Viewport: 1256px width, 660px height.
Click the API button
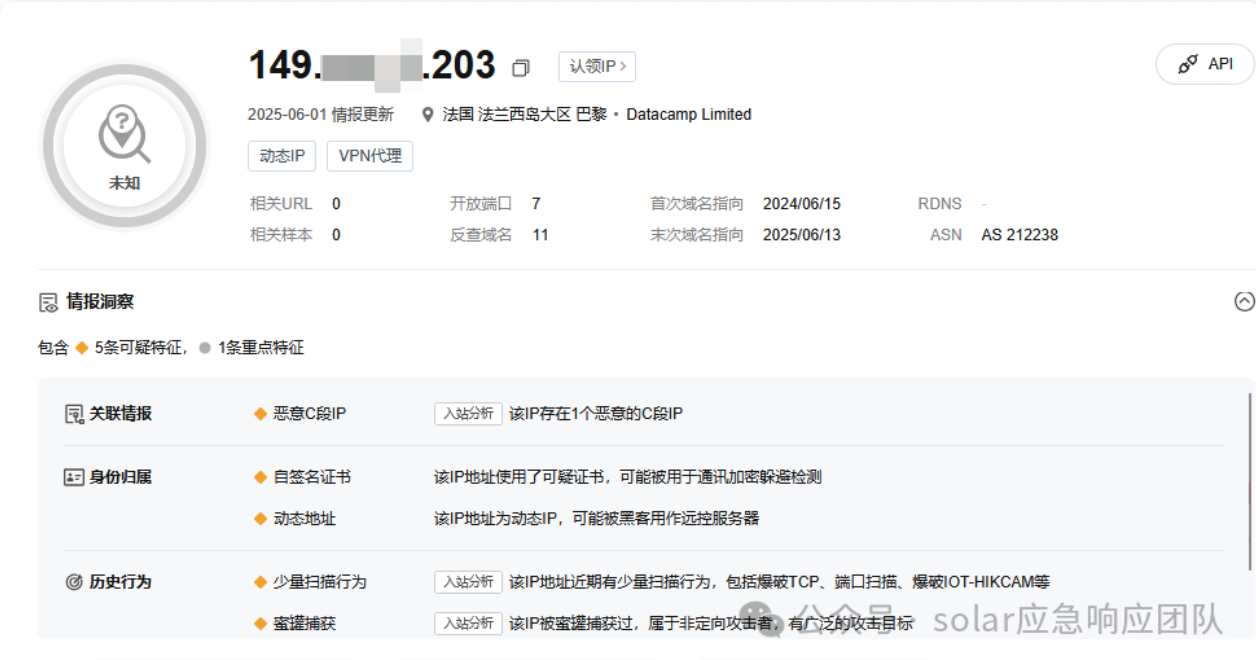click(x=1205, y=64)
